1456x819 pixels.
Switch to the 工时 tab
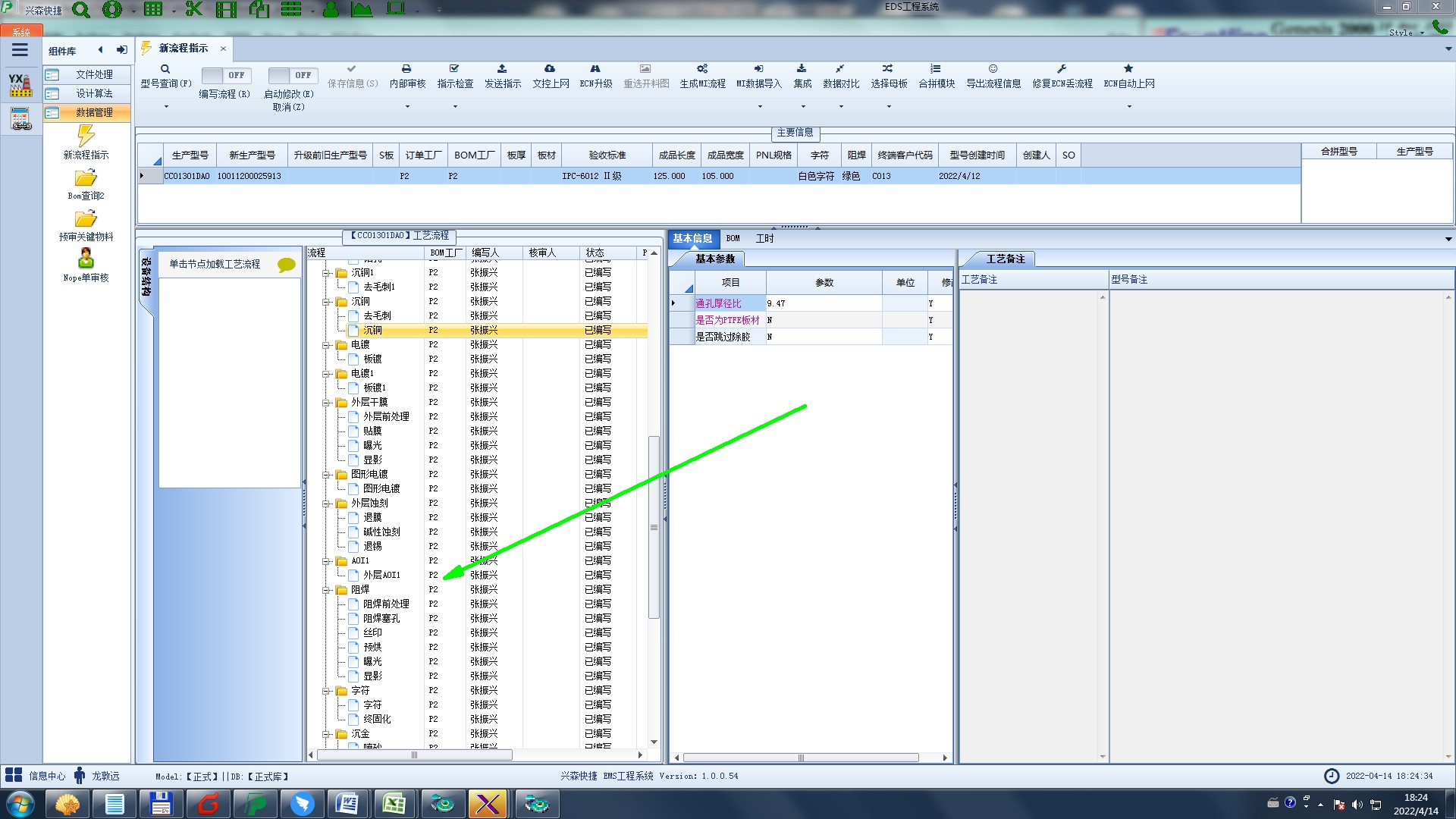[764, 238]
